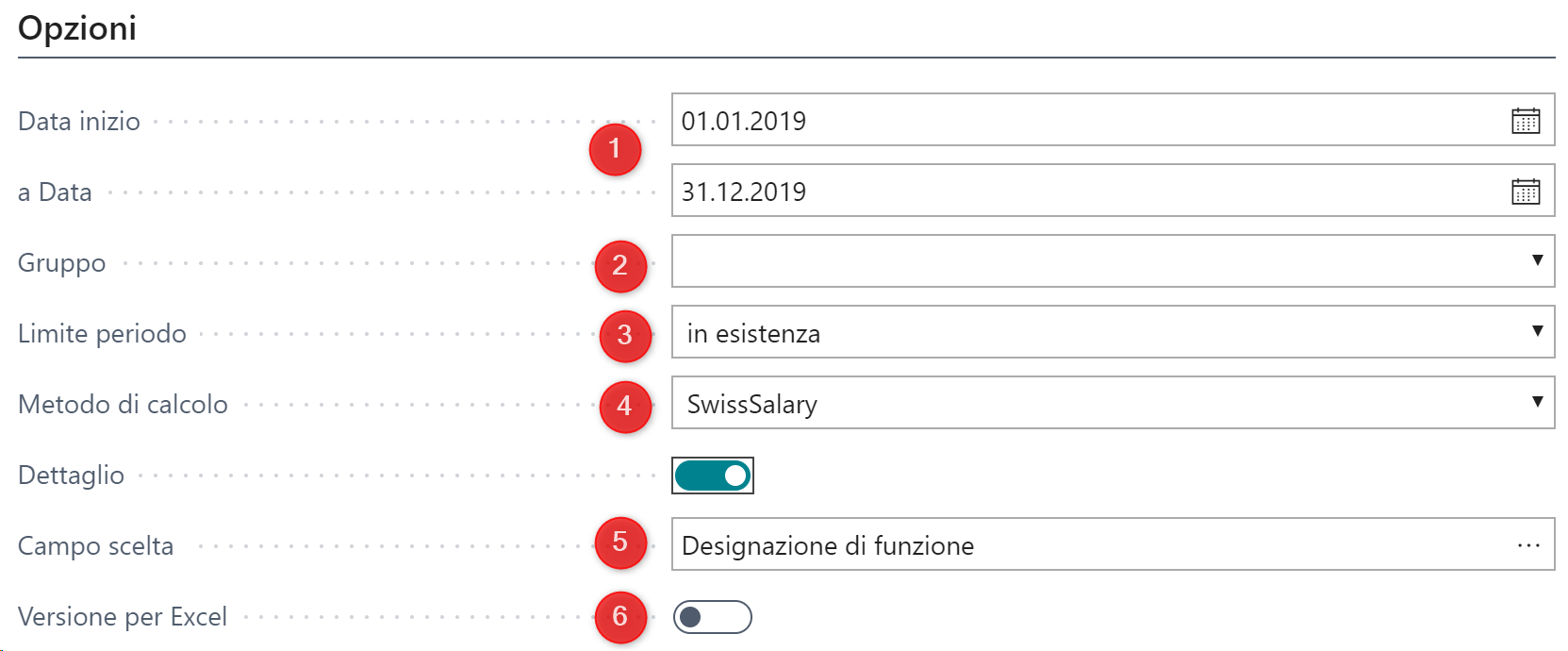Click red callout marker number 6
Image resolution: width=1568 pixels, height=651 pixels.
click(619, 616)
